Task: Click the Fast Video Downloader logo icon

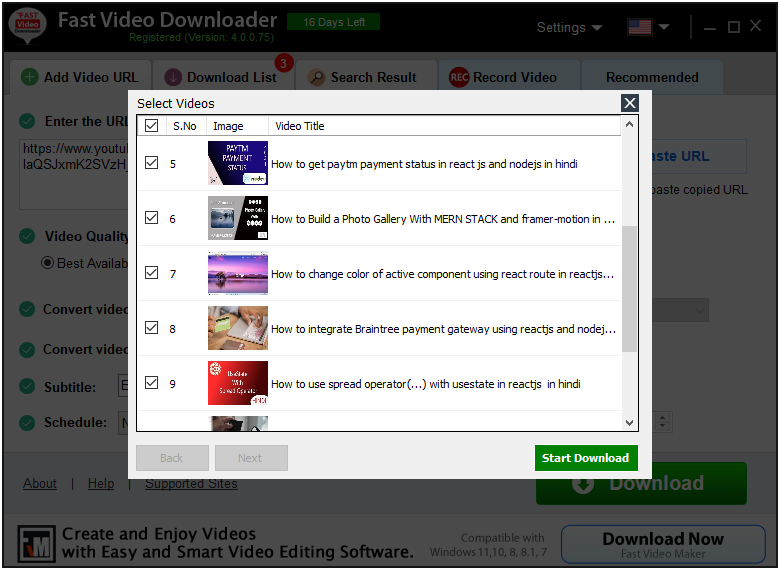Action: [x=27, y=26]
